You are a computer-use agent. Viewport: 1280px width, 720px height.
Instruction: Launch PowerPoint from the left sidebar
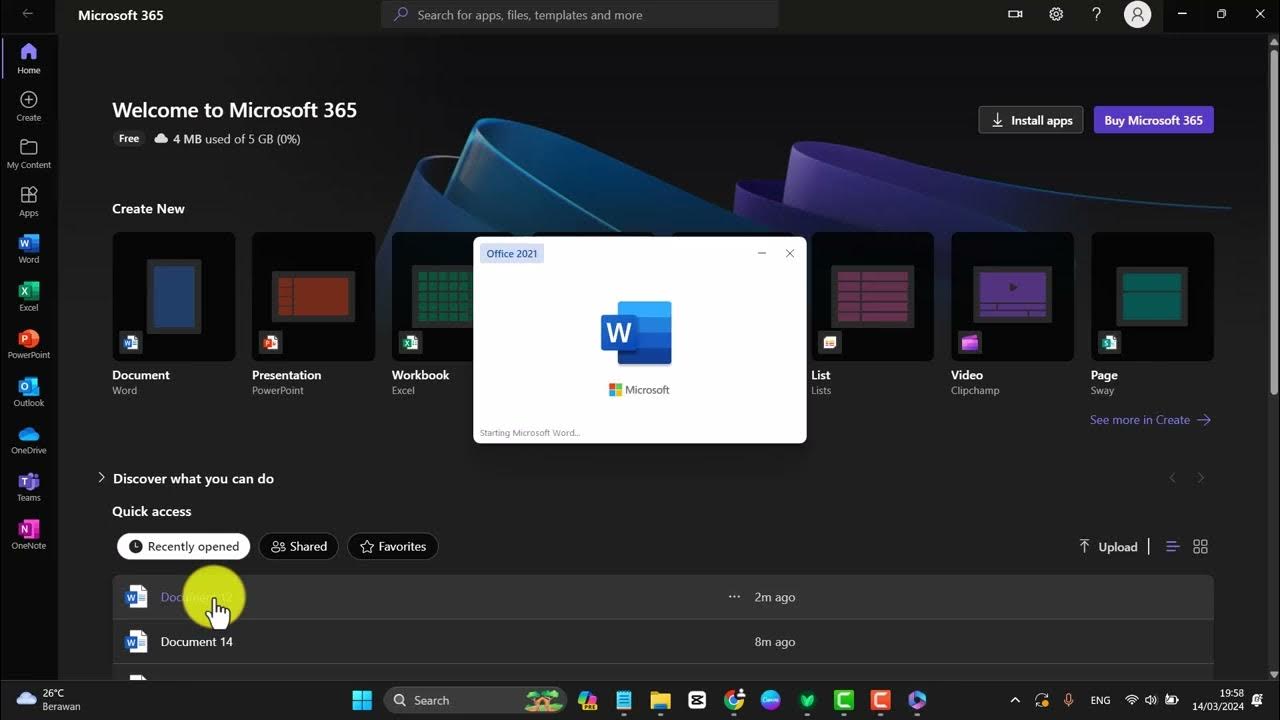point(29,344)
